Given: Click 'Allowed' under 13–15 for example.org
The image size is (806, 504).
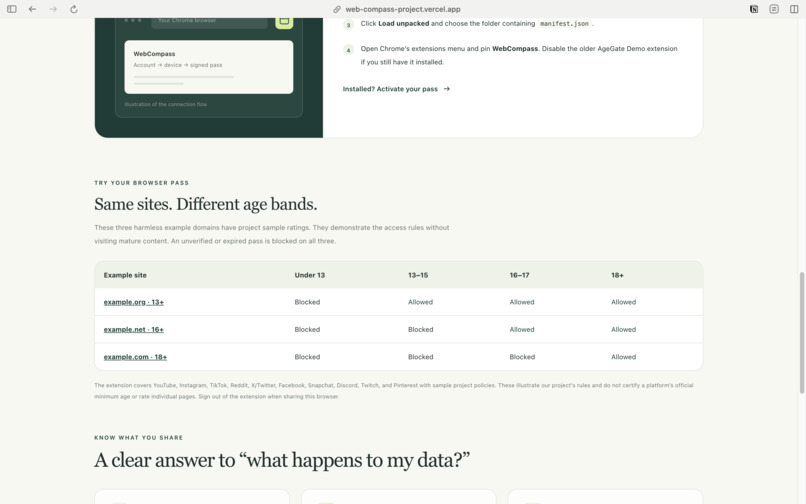Looking at the screenshot, I should pyautogui.click(x=420, y=302).
